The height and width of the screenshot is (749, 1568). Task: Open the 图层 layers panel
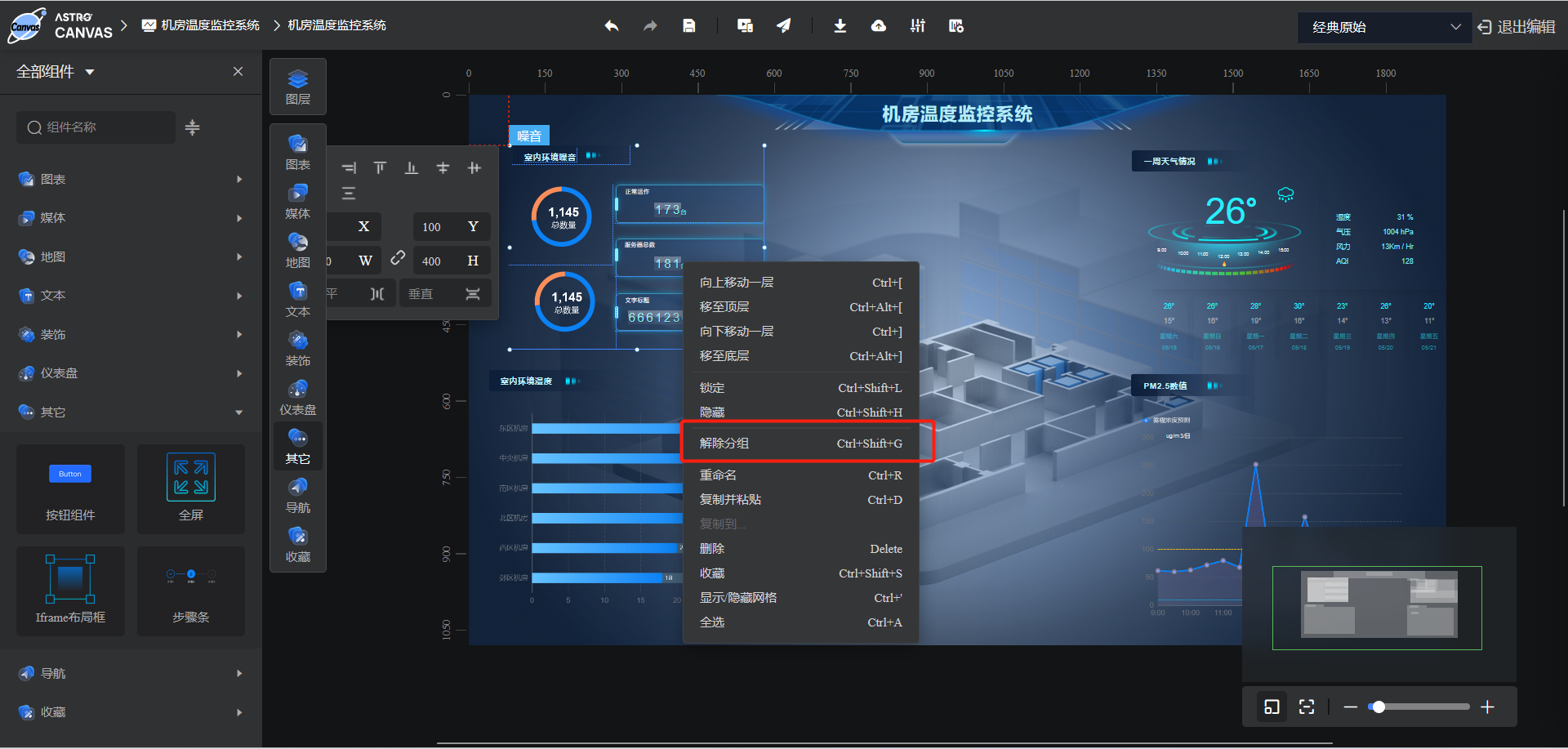298,87
